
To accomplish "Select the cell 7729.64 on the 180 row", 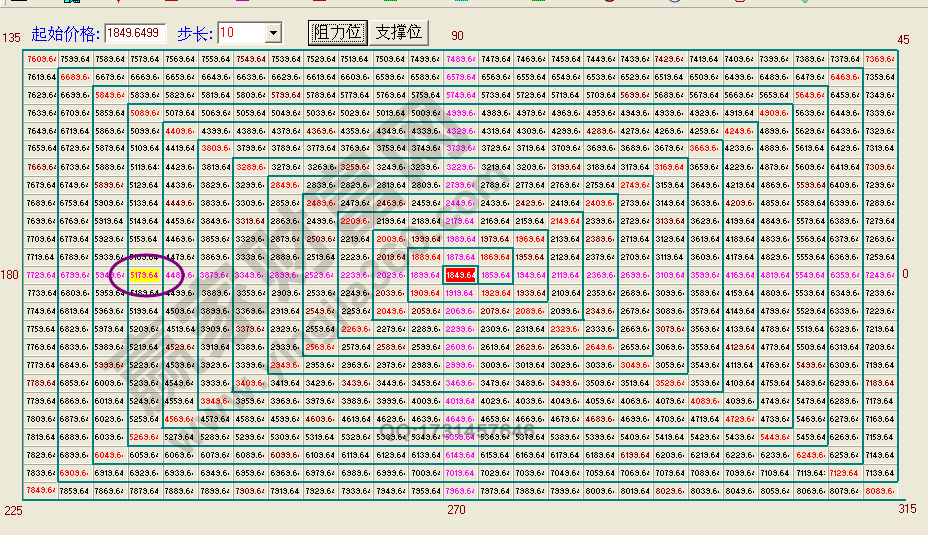I will pos(41,274).
